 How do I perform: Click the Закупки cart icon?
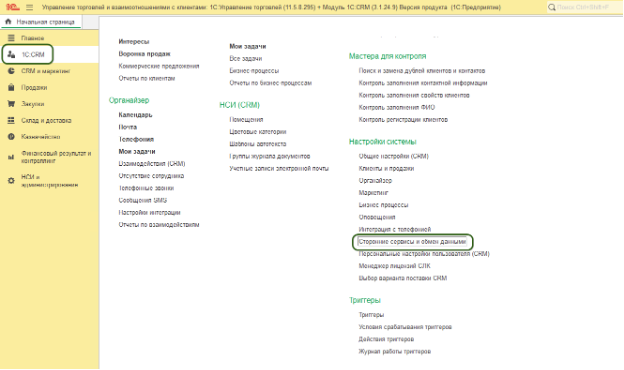pyautogui.click(x=11, y=104)
